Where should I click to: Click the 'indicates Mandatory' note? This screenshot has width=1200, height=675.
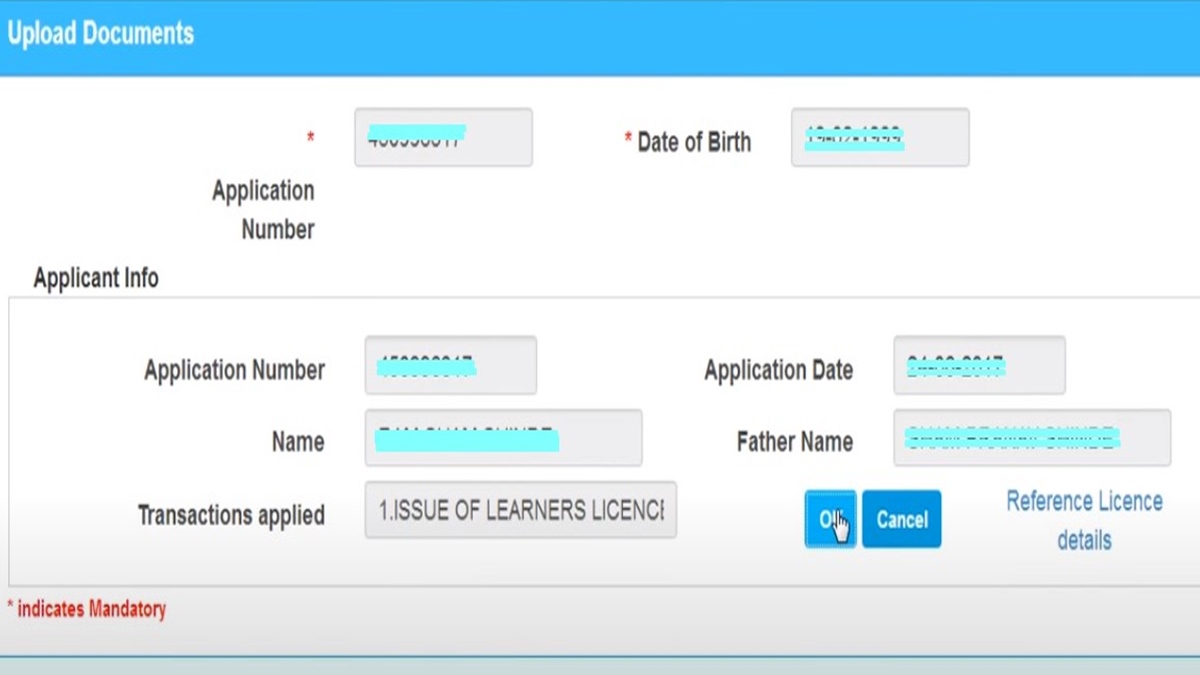click(86, 608)
